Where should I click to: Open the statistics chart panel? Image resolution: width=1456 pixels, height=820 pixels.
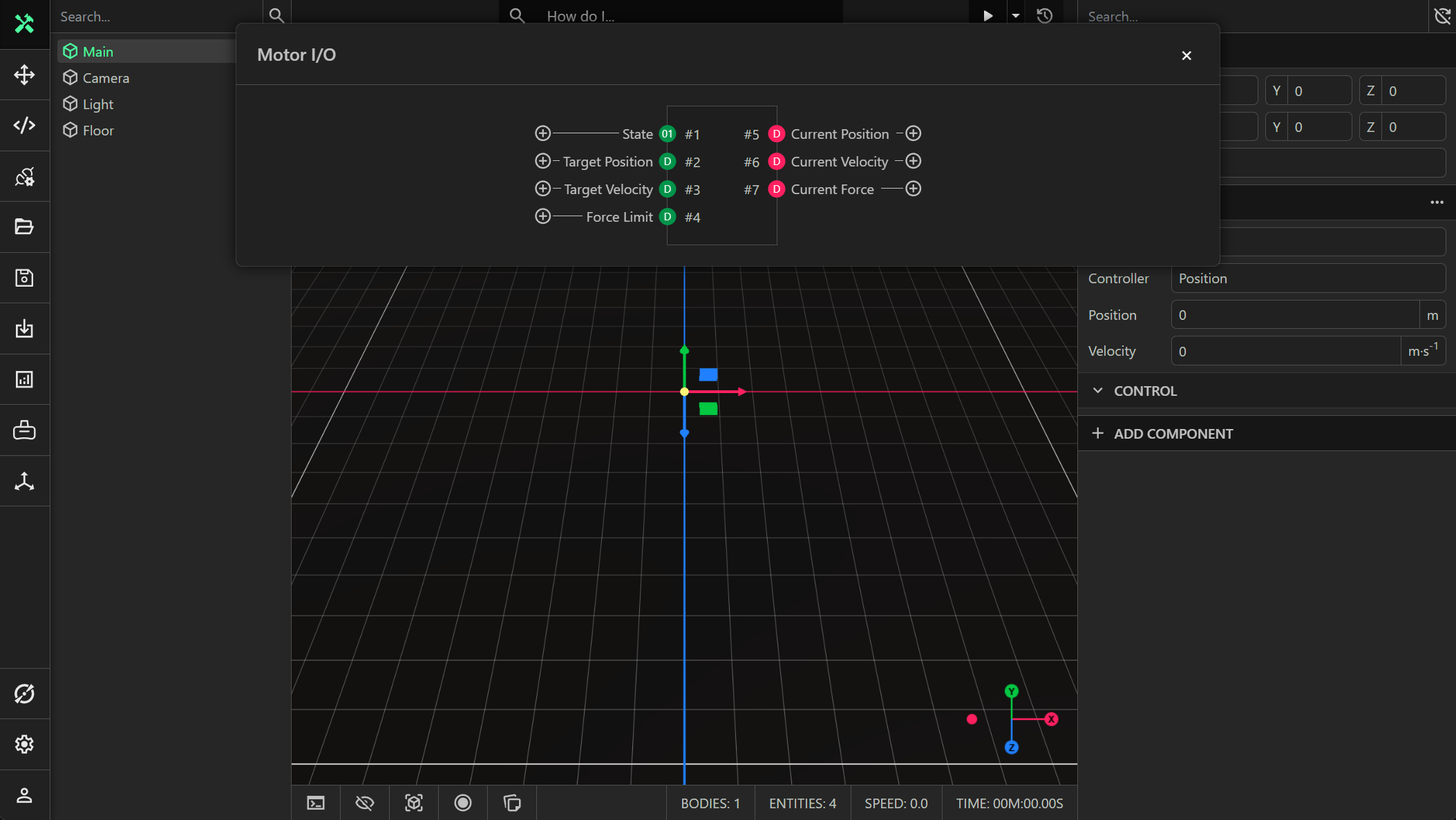25,379
